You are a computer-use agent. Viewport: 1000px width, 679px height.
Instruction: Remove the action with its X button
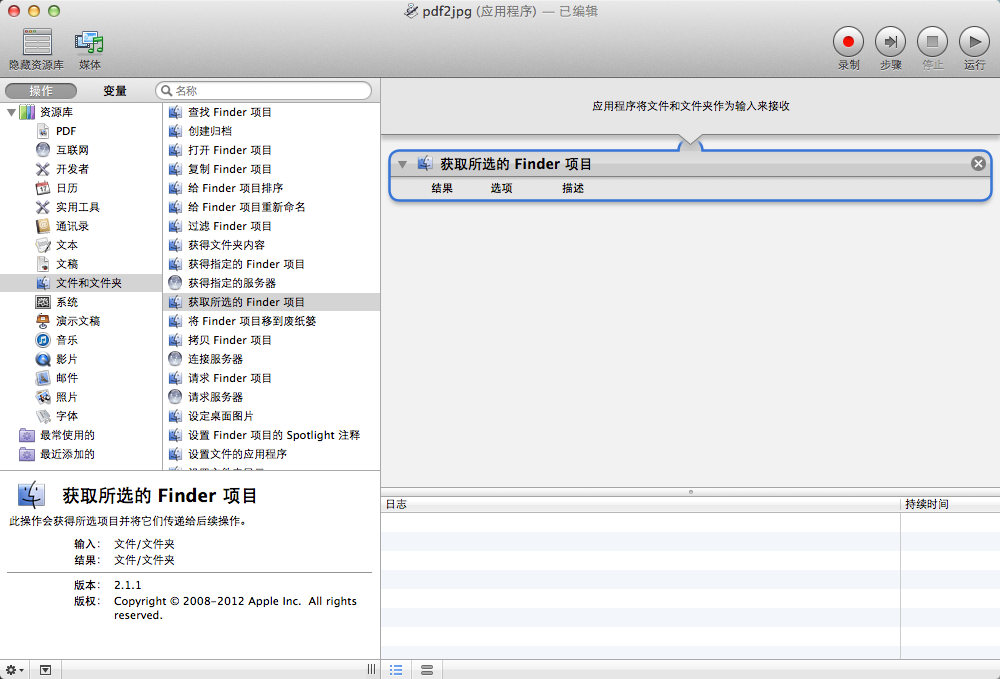pyautogui.click(x=978, y=164)
